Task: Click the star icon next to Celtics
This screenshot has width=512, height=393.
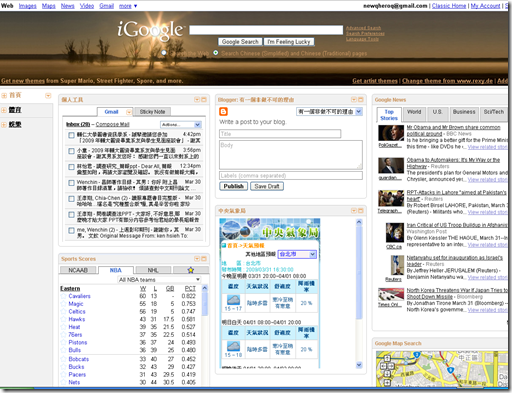Action: point(64,311)
